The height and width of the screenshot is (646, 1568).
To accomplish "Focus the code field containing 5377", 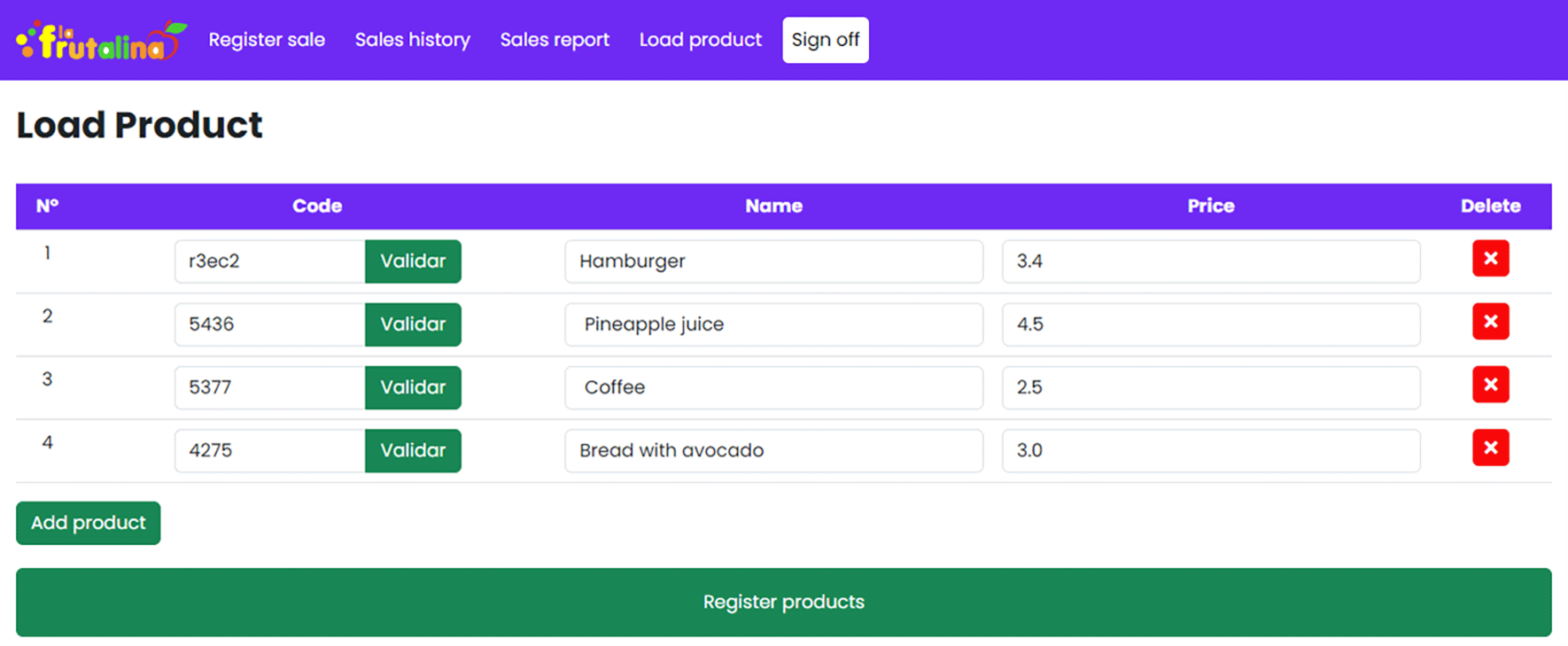I will (269, 387).
